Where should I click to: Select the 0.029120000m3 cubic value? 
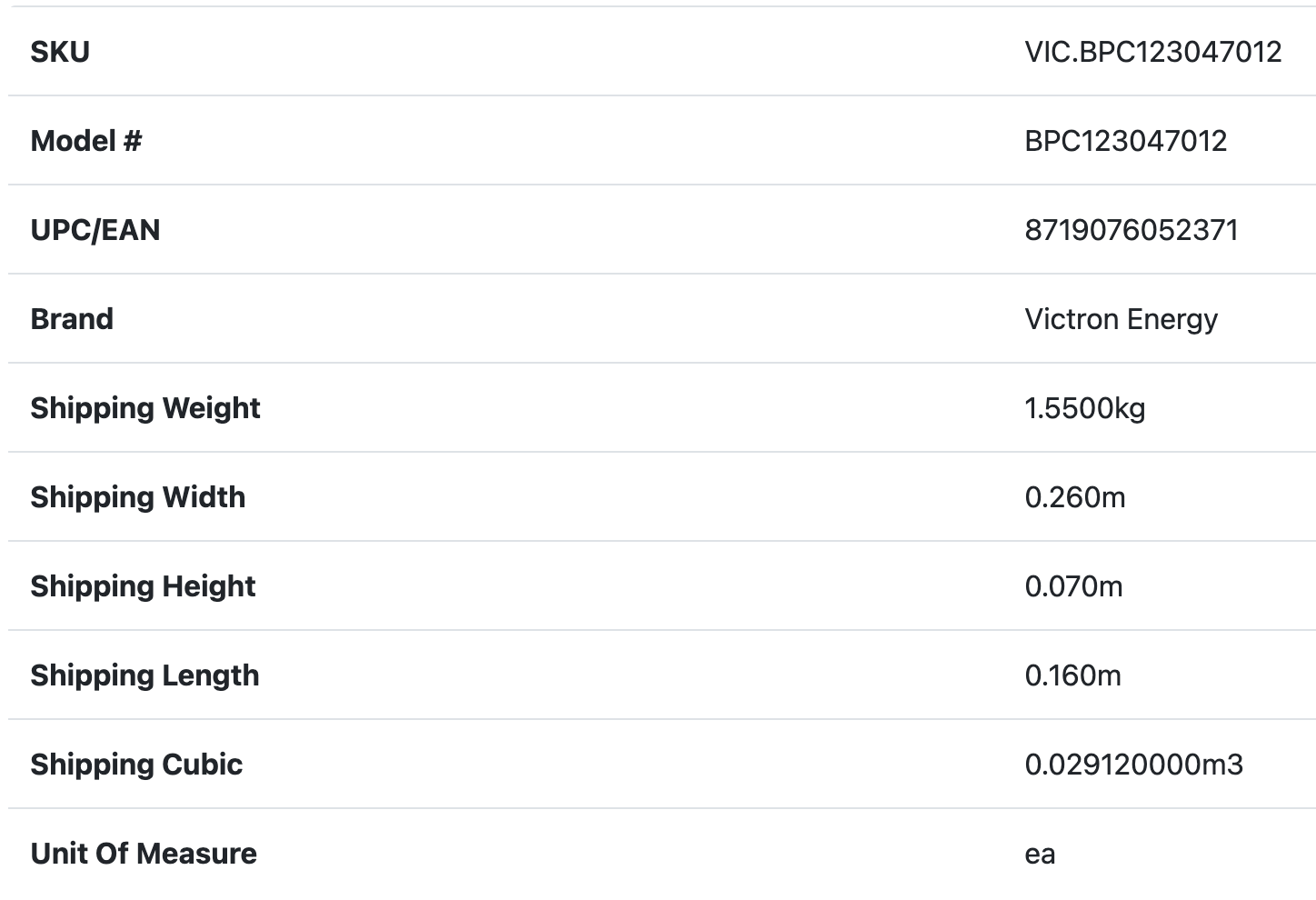tap(1133, 765)
